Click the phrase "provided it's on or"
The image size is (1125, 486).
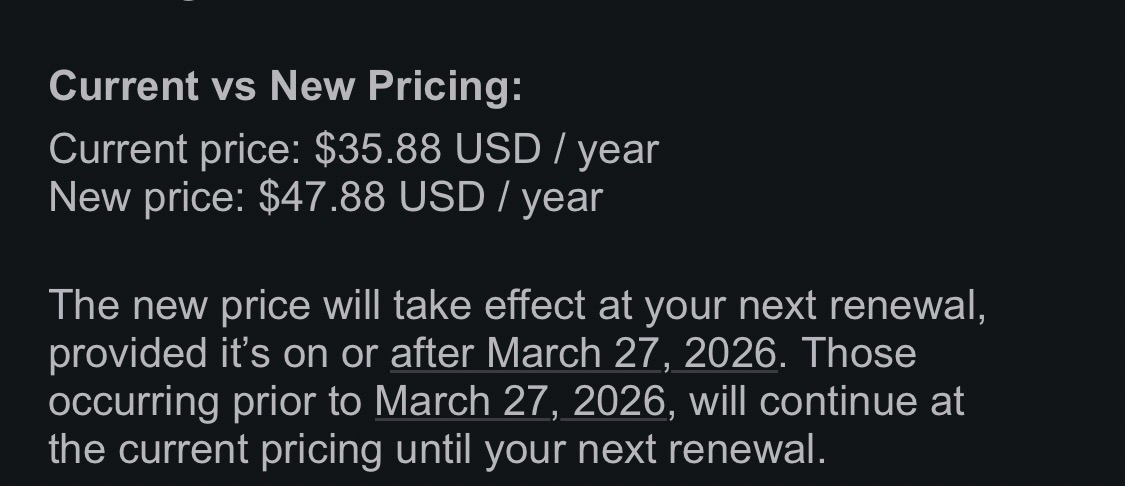[x=213, y=353]
